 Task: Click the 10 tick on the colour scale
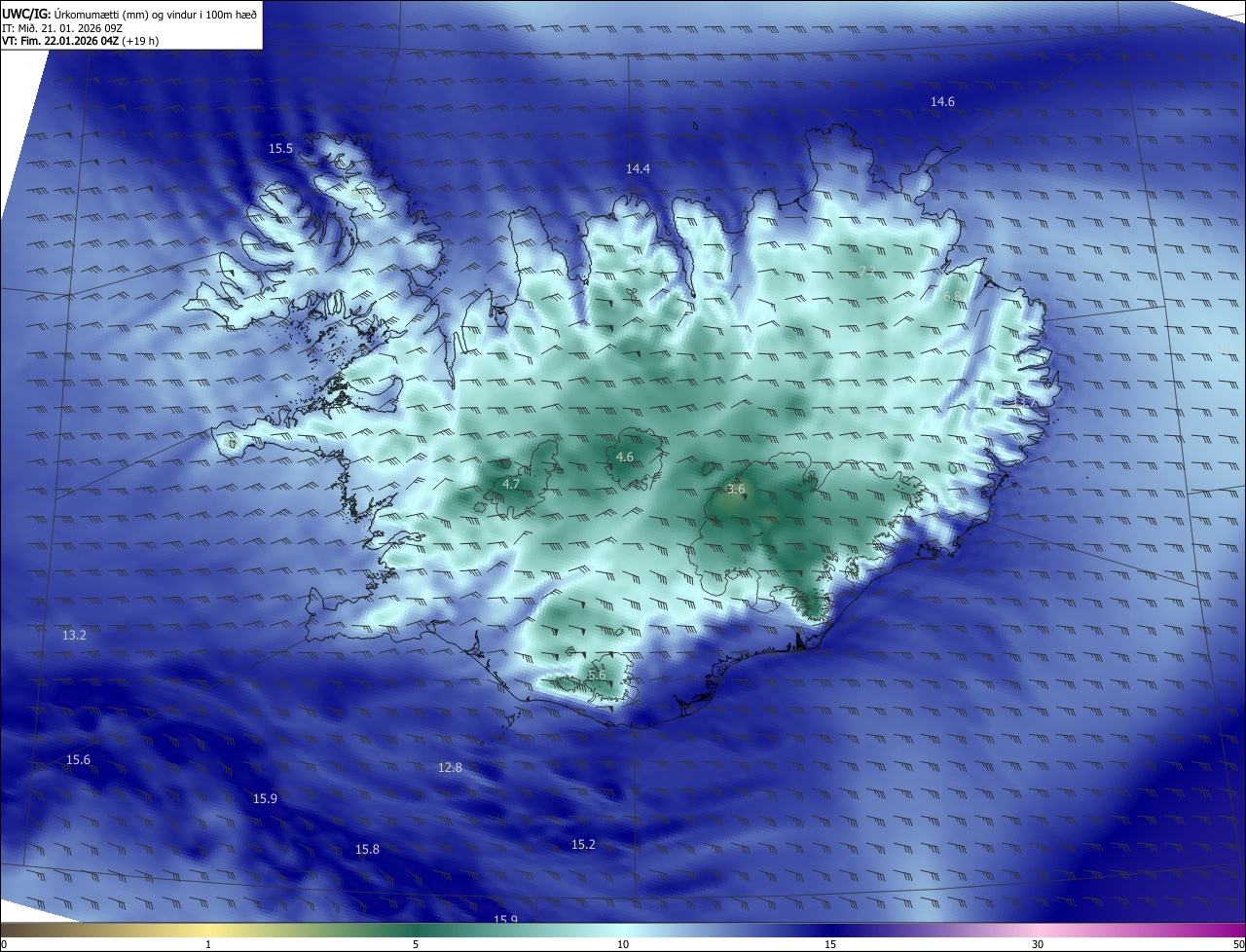[x=623, y=944]
